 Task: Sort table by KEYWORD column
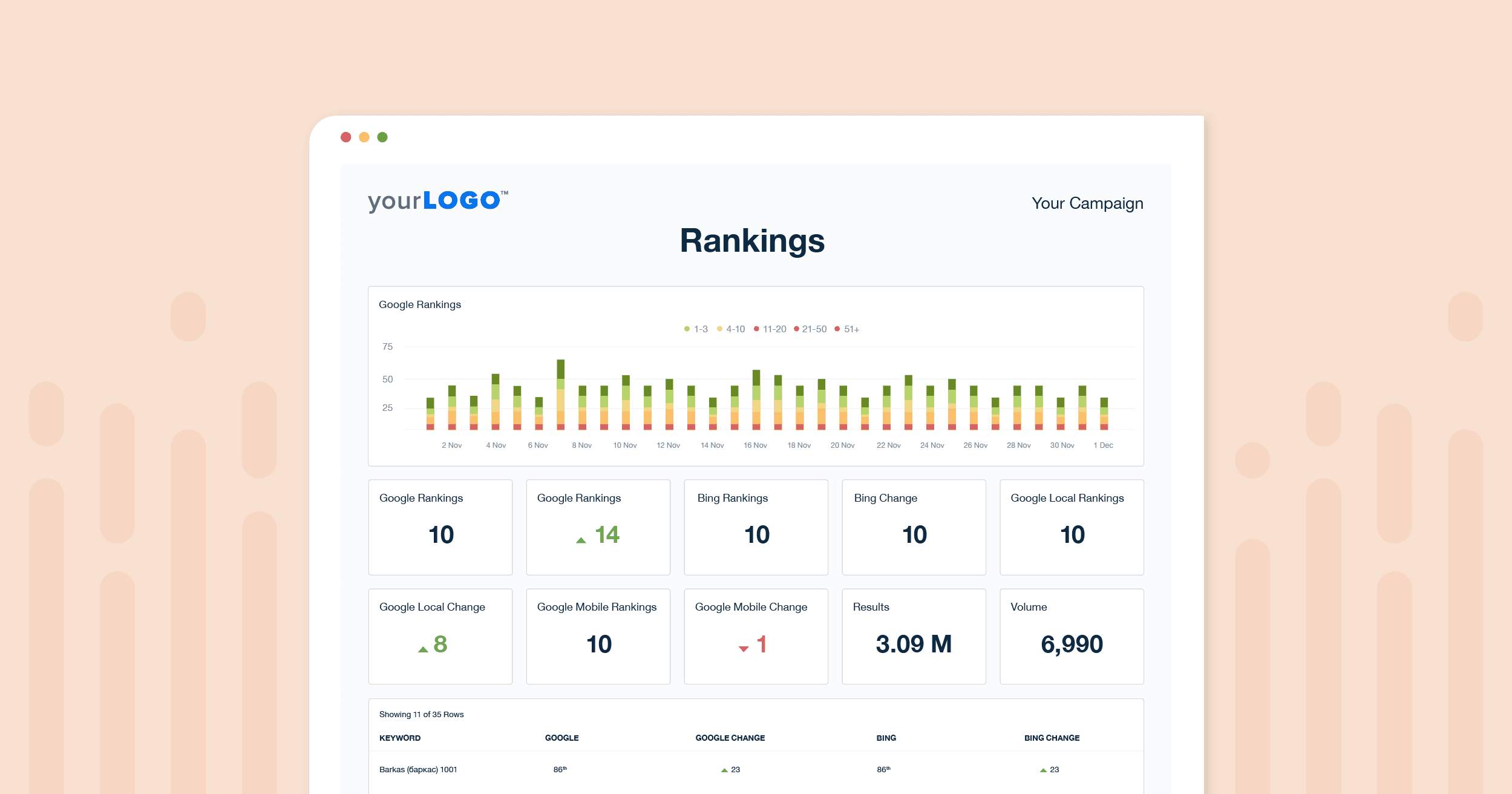(399, 738)
